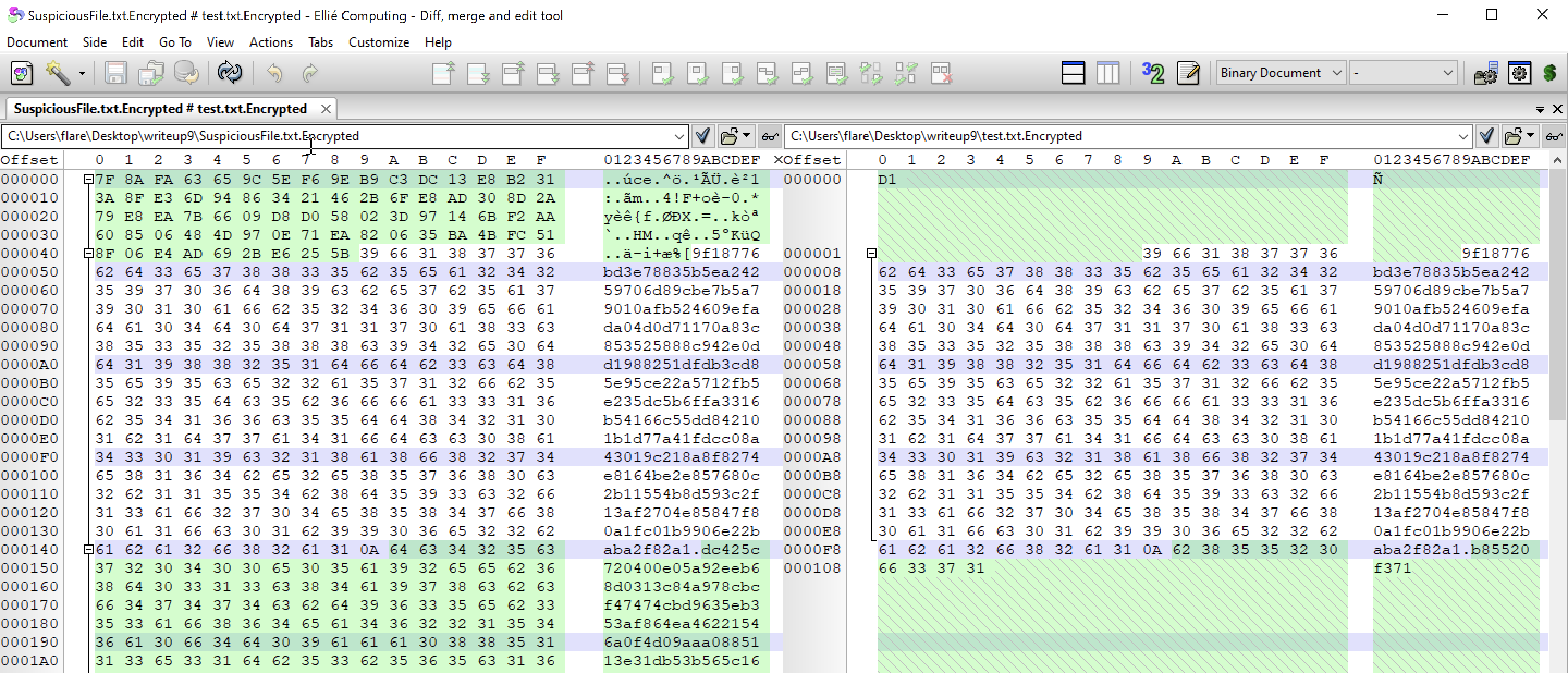
Task: Collapse left diff block at offset 000000
Action: click(88, 180)
